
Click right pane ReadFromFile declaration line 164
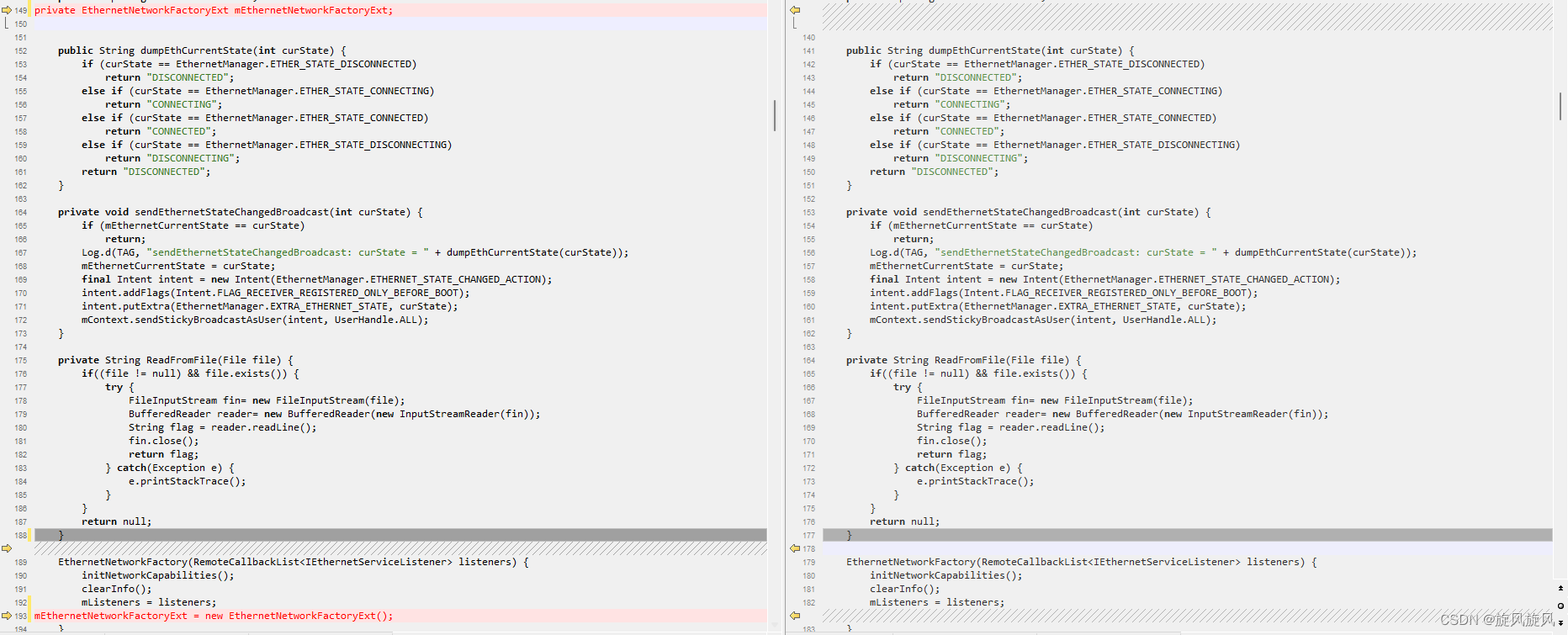tap(964, 360)
